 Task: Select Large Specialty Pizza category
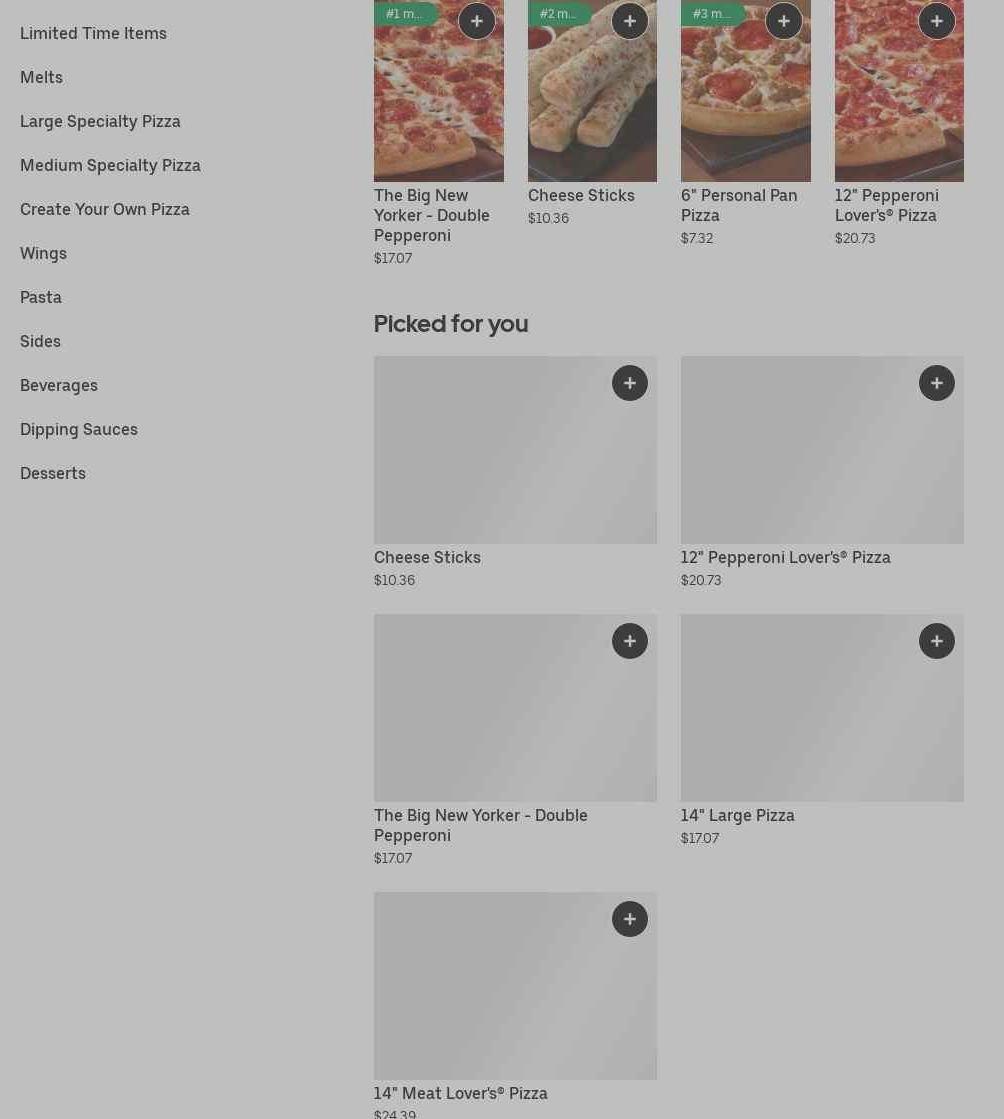[x=100, y=121]
